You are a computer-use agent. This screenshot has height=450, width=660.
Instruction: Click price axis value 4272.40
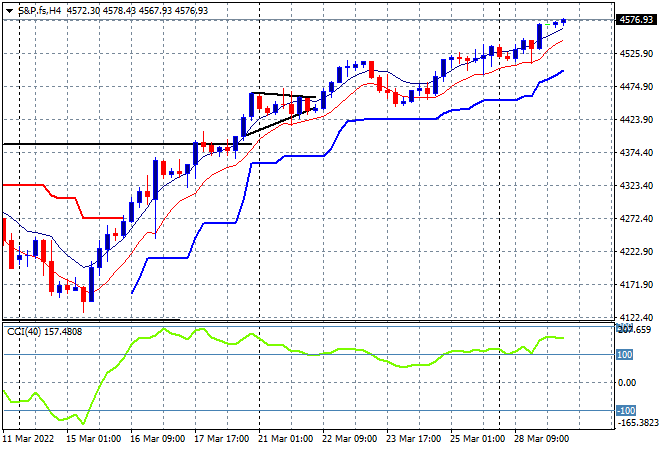pyautogui.click(x=636, y=218)
